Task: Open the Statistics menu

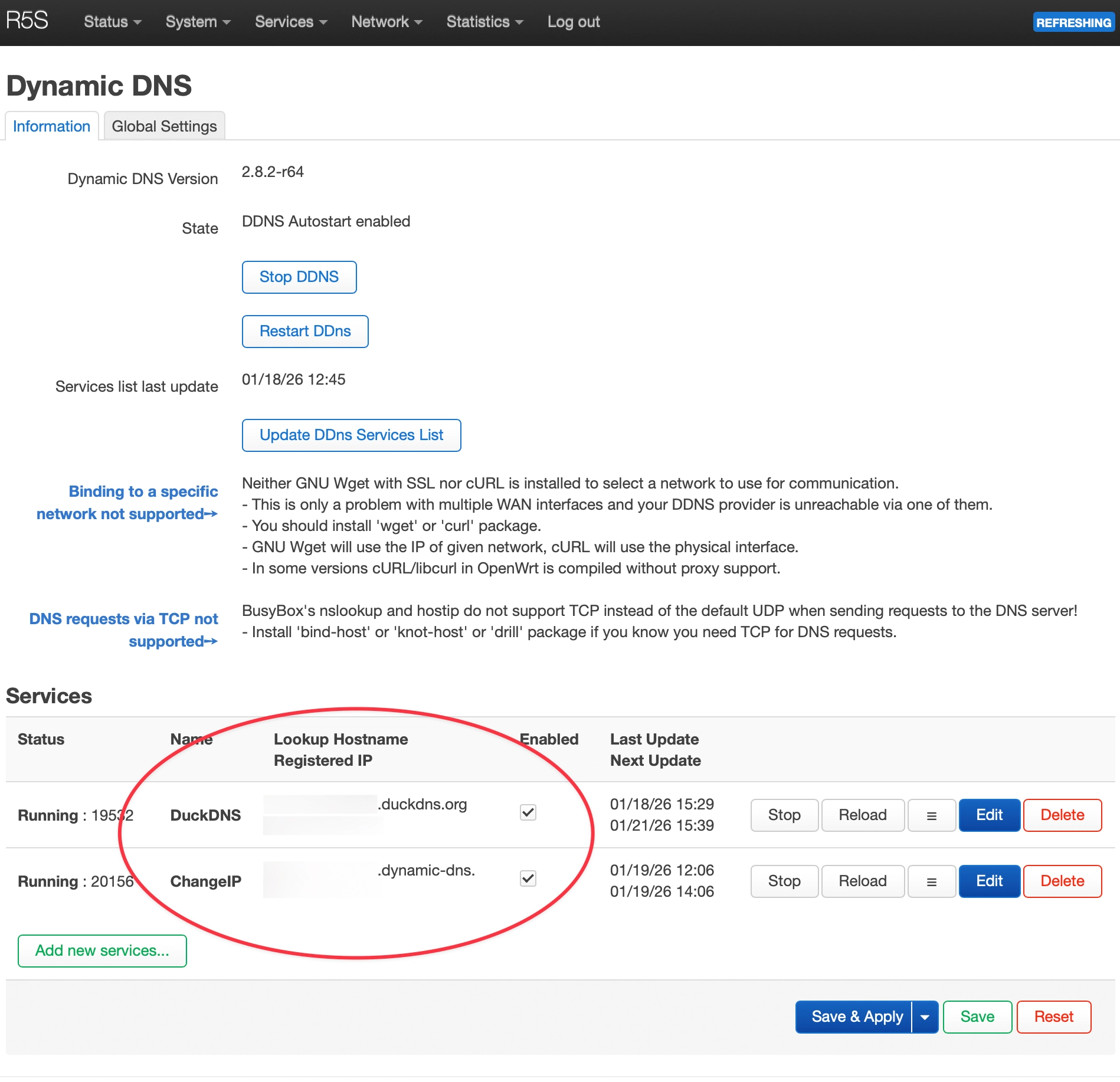Action: click(484, 22)
